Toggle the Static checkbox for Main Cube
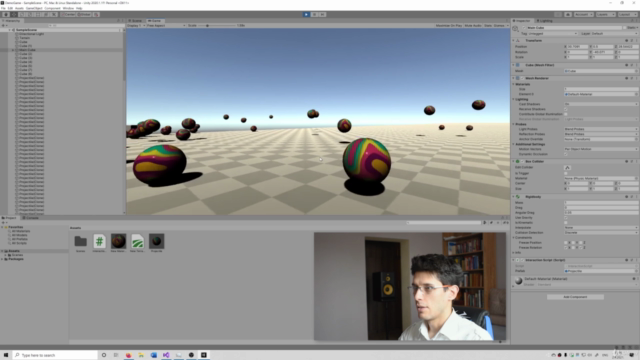The width and height of the screenshot is (640, 360). (624, 28)
